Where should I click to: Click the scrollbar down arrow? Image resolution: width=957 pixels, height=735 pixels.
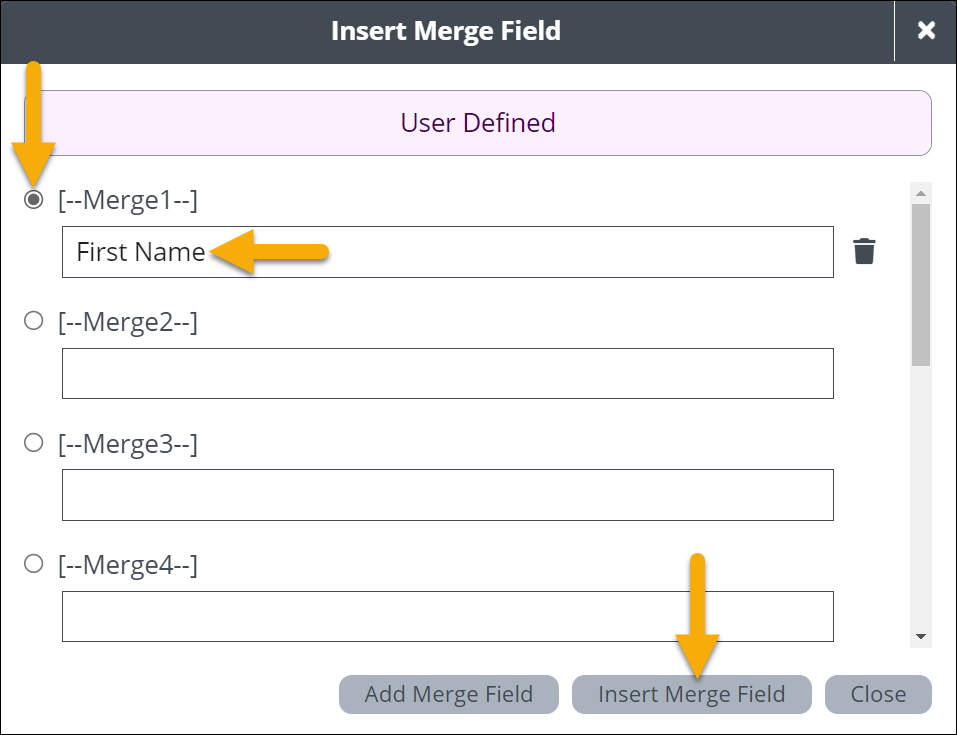(921, 636)
